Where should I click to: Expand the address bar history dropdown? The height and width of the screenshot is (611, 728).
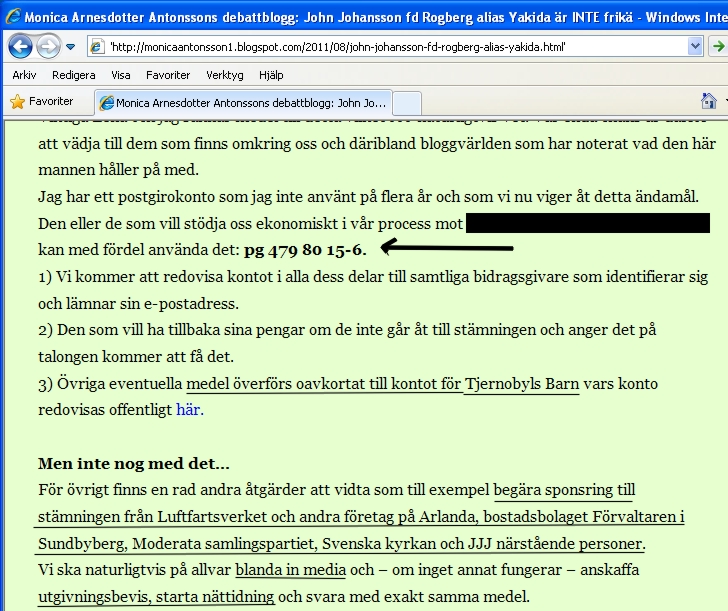pyautogui.click(x=695, y=46)
